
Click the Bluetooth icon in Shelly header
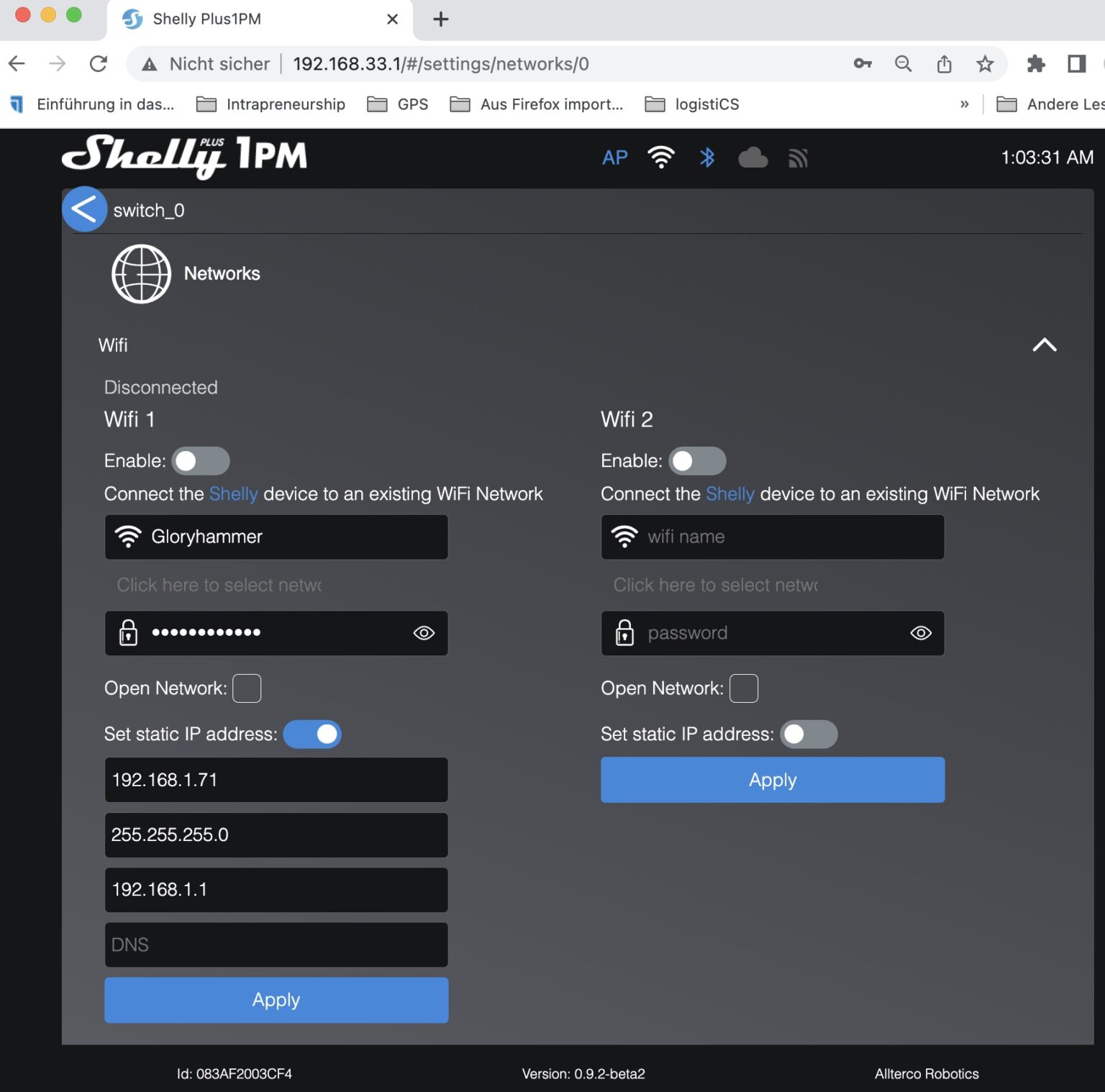click(x=706, y=158)
